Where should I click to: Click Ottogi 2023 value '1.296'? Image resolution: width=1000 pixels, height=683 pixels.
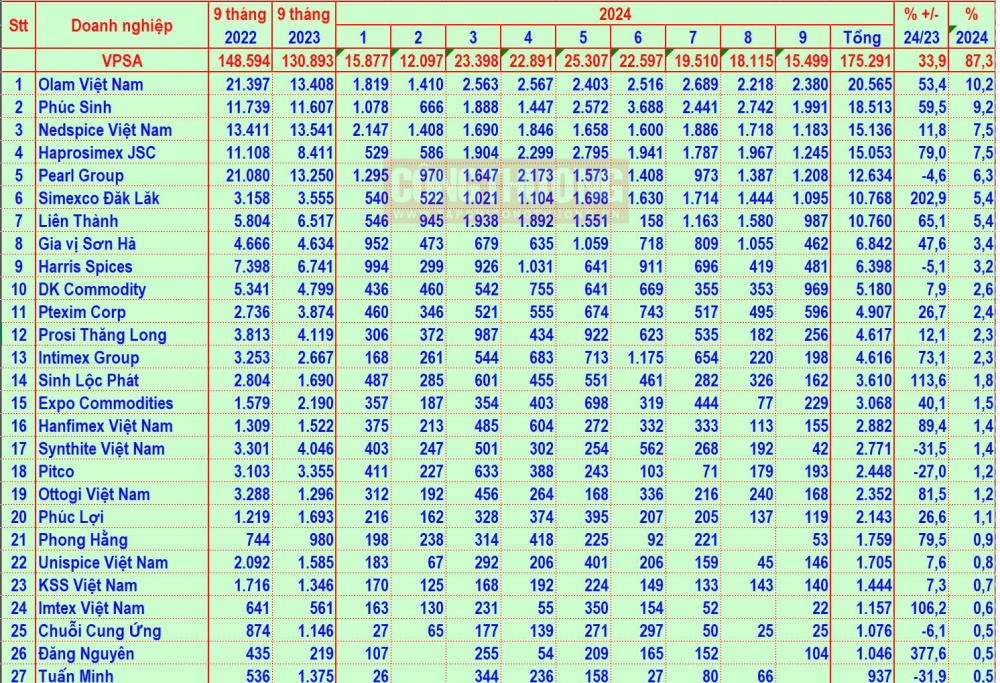[316, 494]
